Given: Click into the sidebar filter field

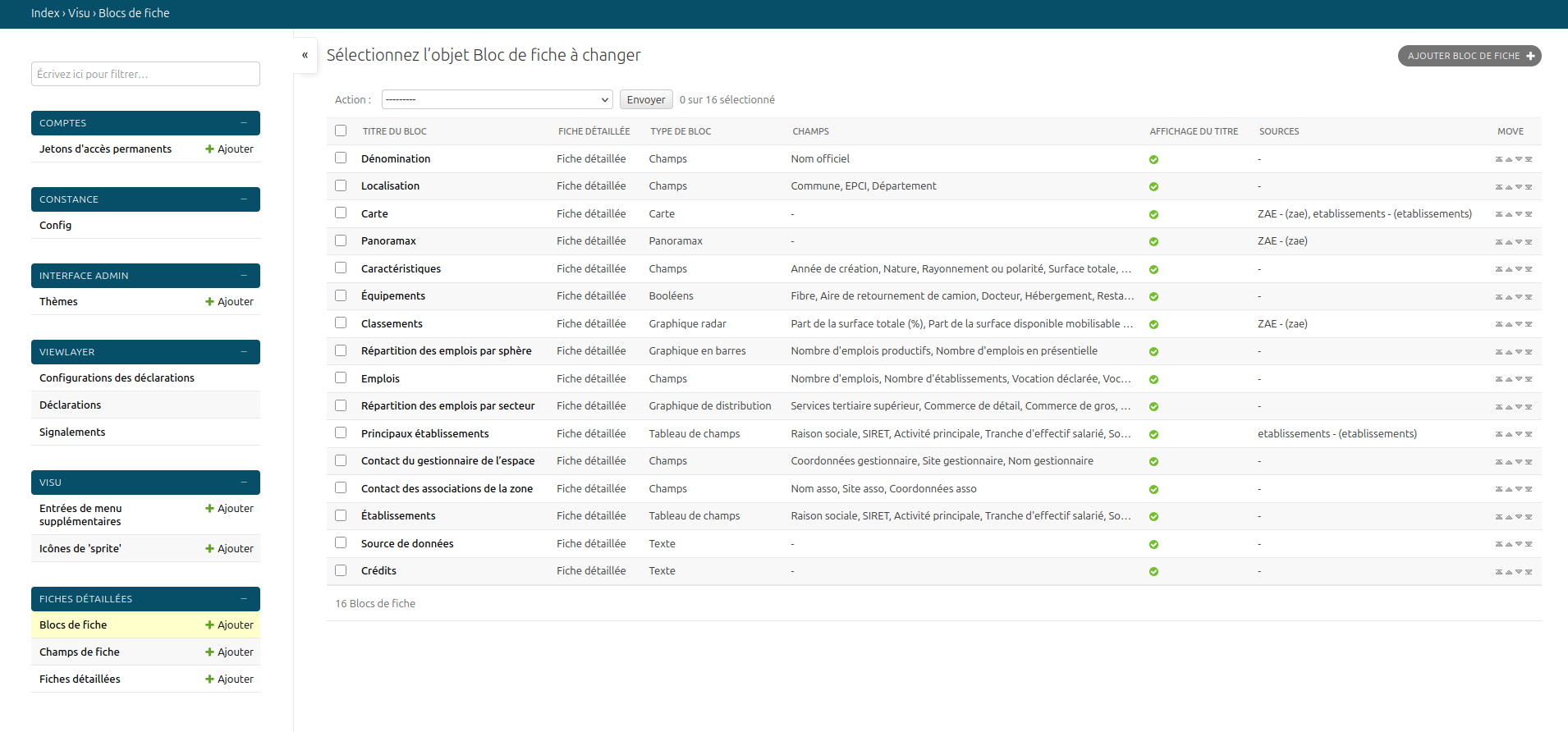Looking at the screenshot, I should click(145, 74).
